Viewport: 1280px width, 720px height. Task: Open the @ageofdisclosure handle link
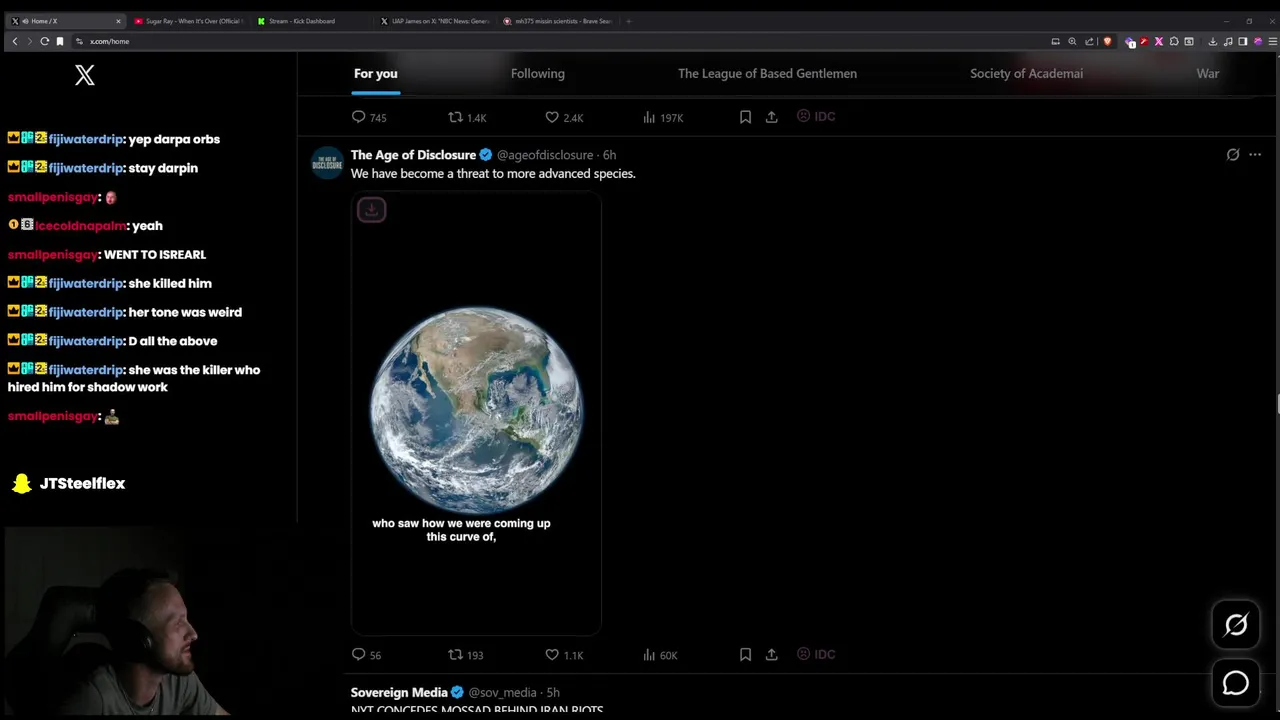pos(545,155)
